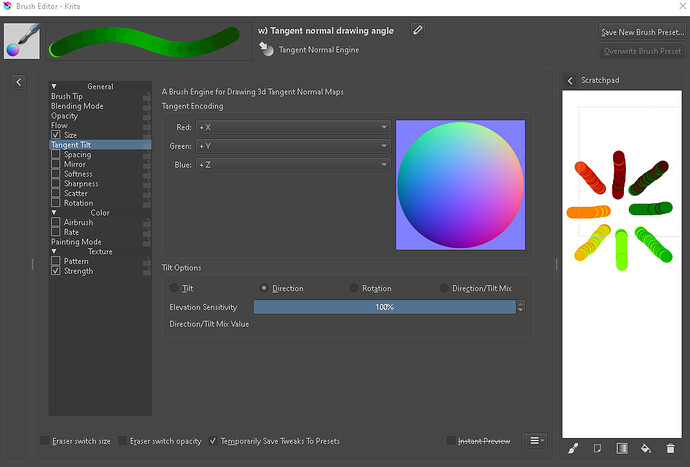This screenshot has height=467, width=690.
Task: Fill scratchpad area with current preset icon
Action: pyautogui.click(x=597, y=448)
